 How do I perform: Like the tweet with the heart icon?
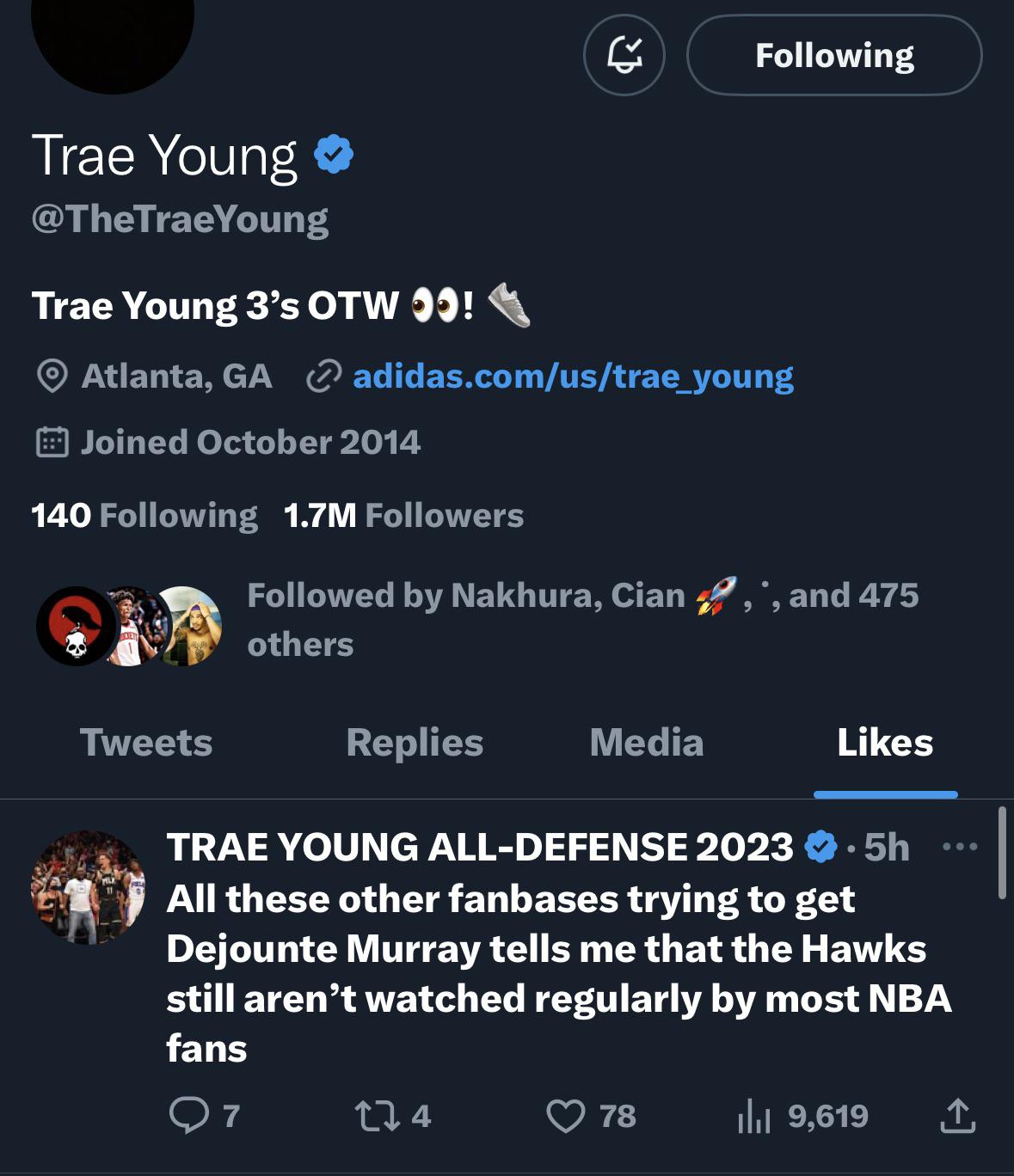[x=566, y=1116]
